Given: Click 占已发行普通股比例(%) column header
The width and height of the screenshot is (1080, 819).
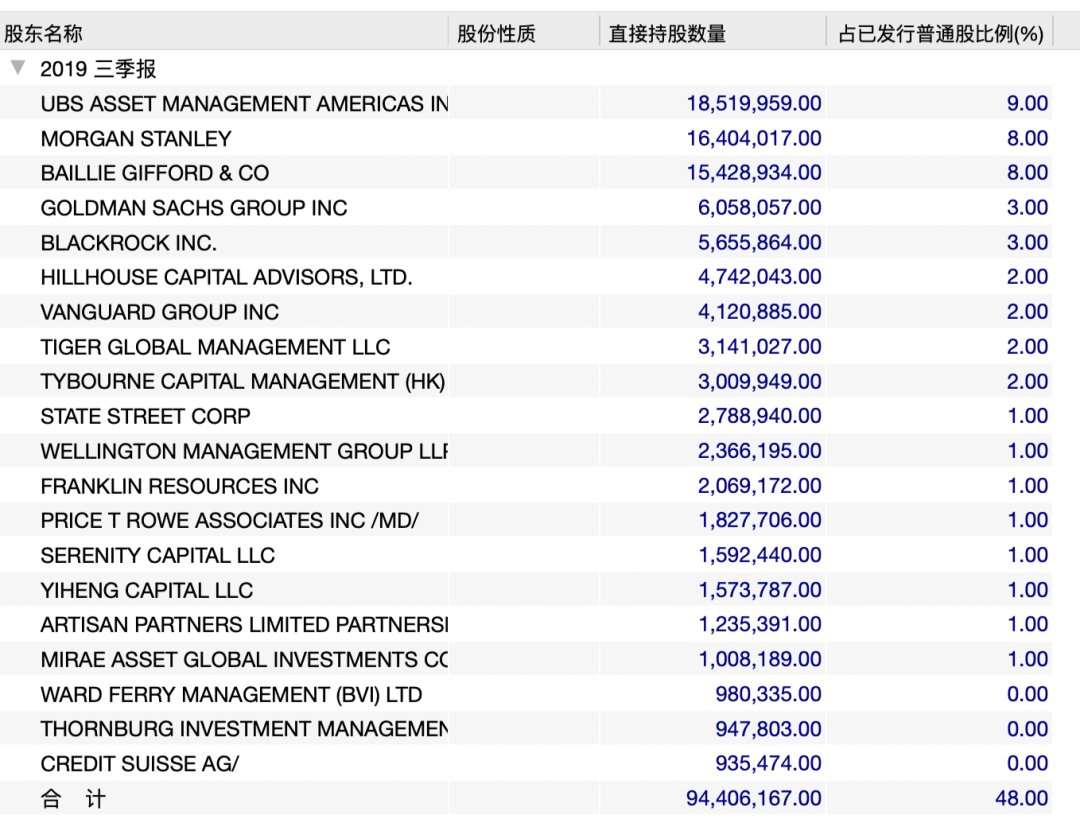Looking at the screenshot, I should click(939, 33).
